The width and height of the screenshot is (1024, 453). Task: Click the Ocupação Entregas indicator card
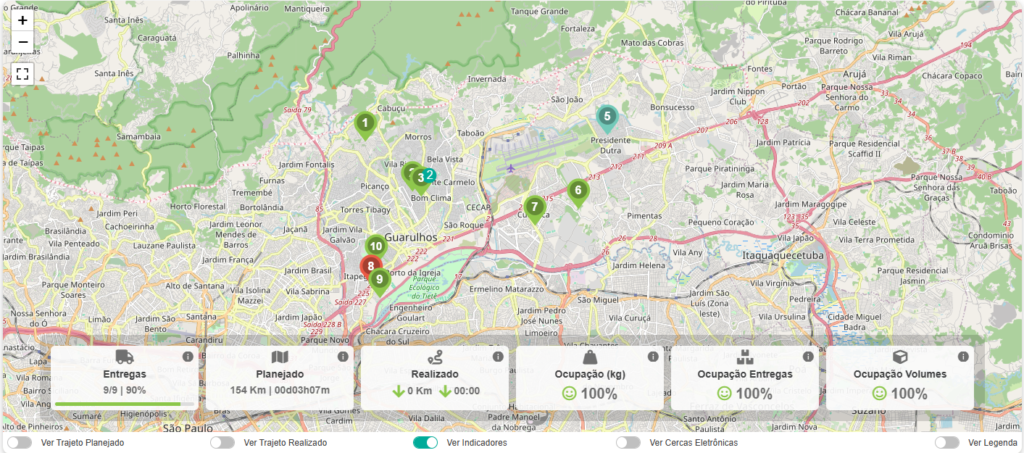744,378
